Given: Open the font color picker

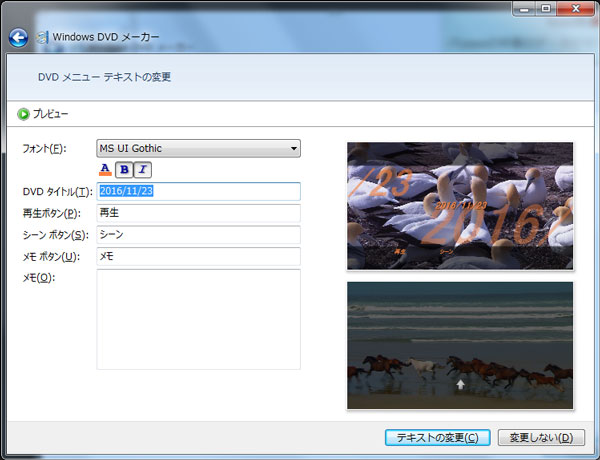Looking at the screenshot, I should [x=105, y=169].
